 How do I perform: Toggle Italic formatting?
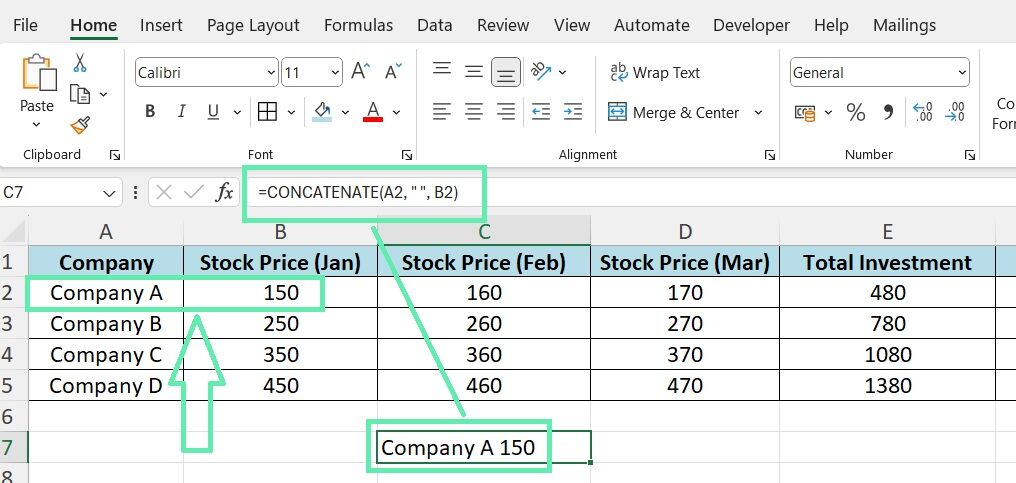click(181, 112)
